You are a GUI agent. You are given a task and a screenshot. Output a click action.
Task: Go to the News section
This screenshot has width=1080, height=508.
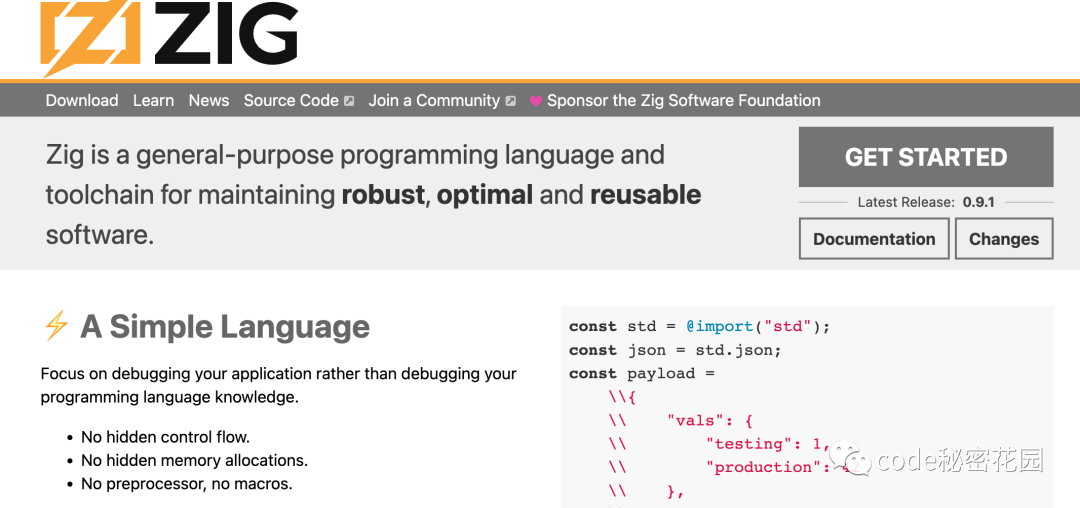[x=209, y=100]
